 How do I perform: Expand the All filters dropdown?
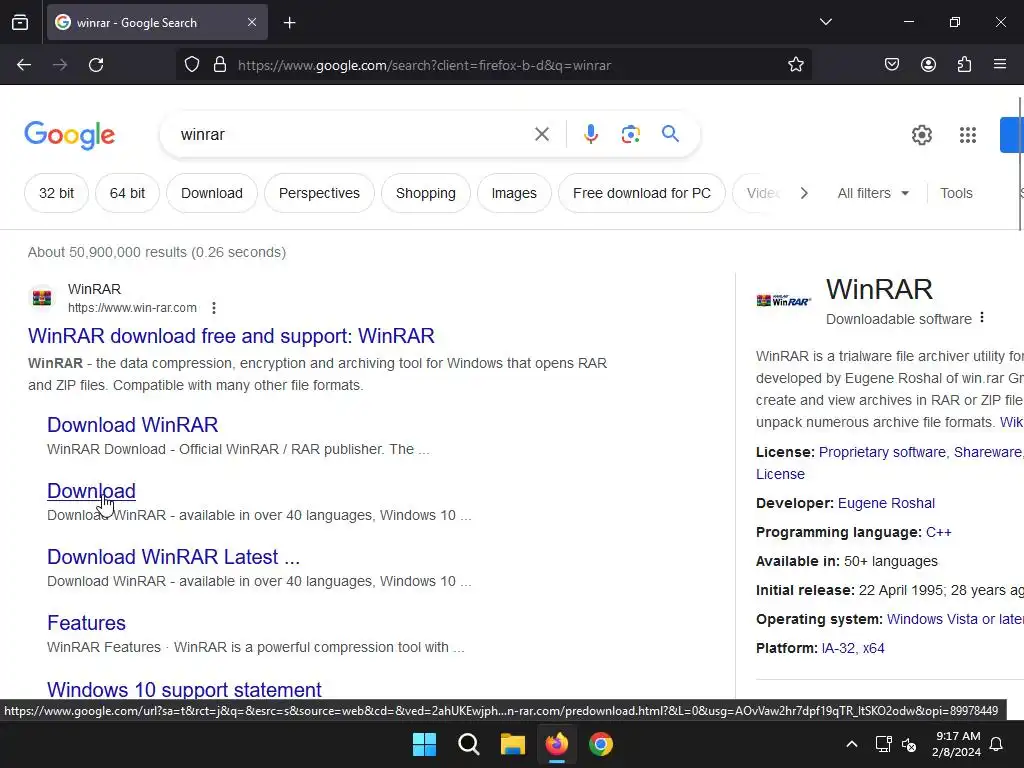pos(873,193)
